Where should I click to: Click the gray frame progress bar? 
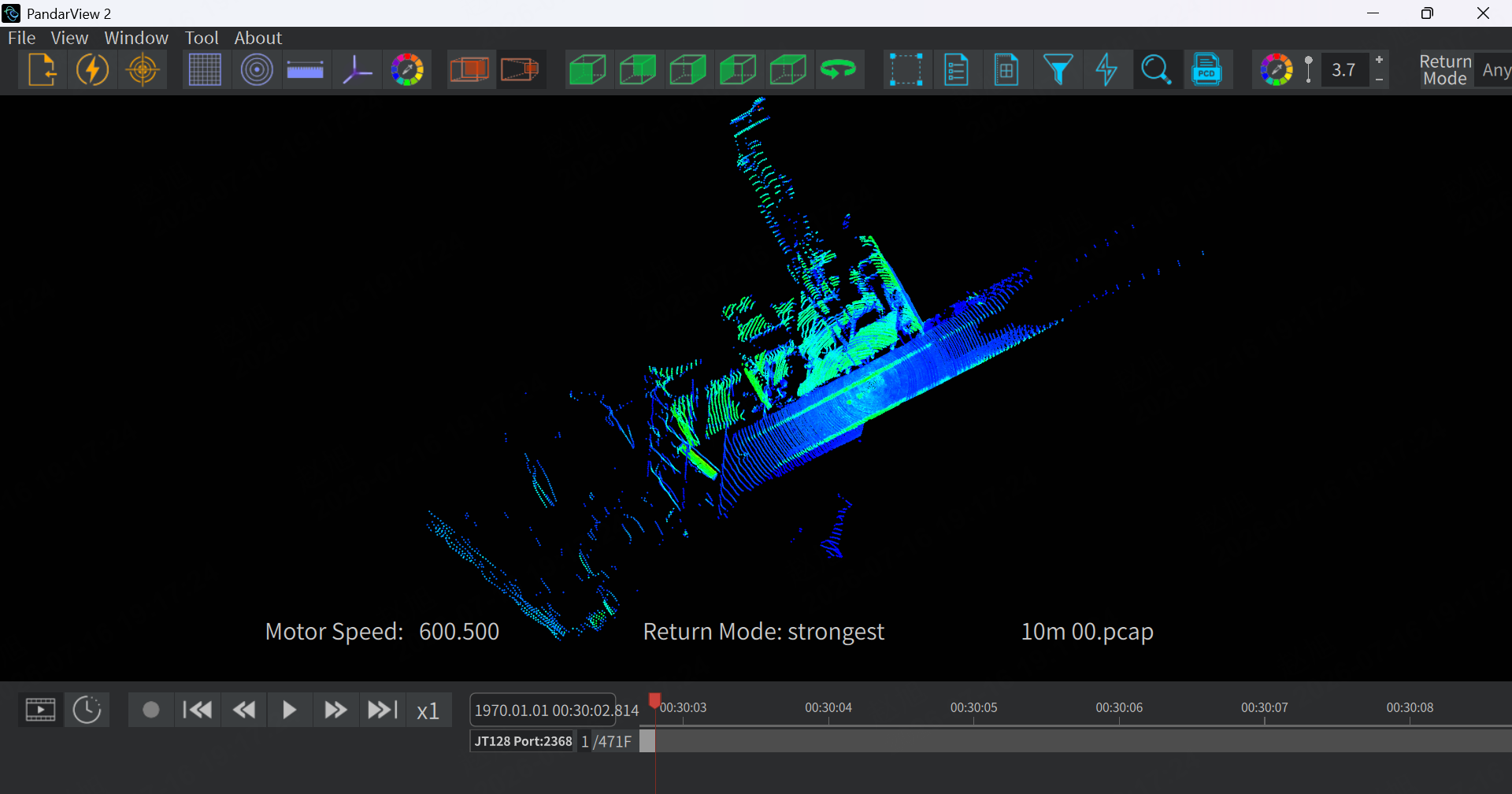coord(1076,740)
